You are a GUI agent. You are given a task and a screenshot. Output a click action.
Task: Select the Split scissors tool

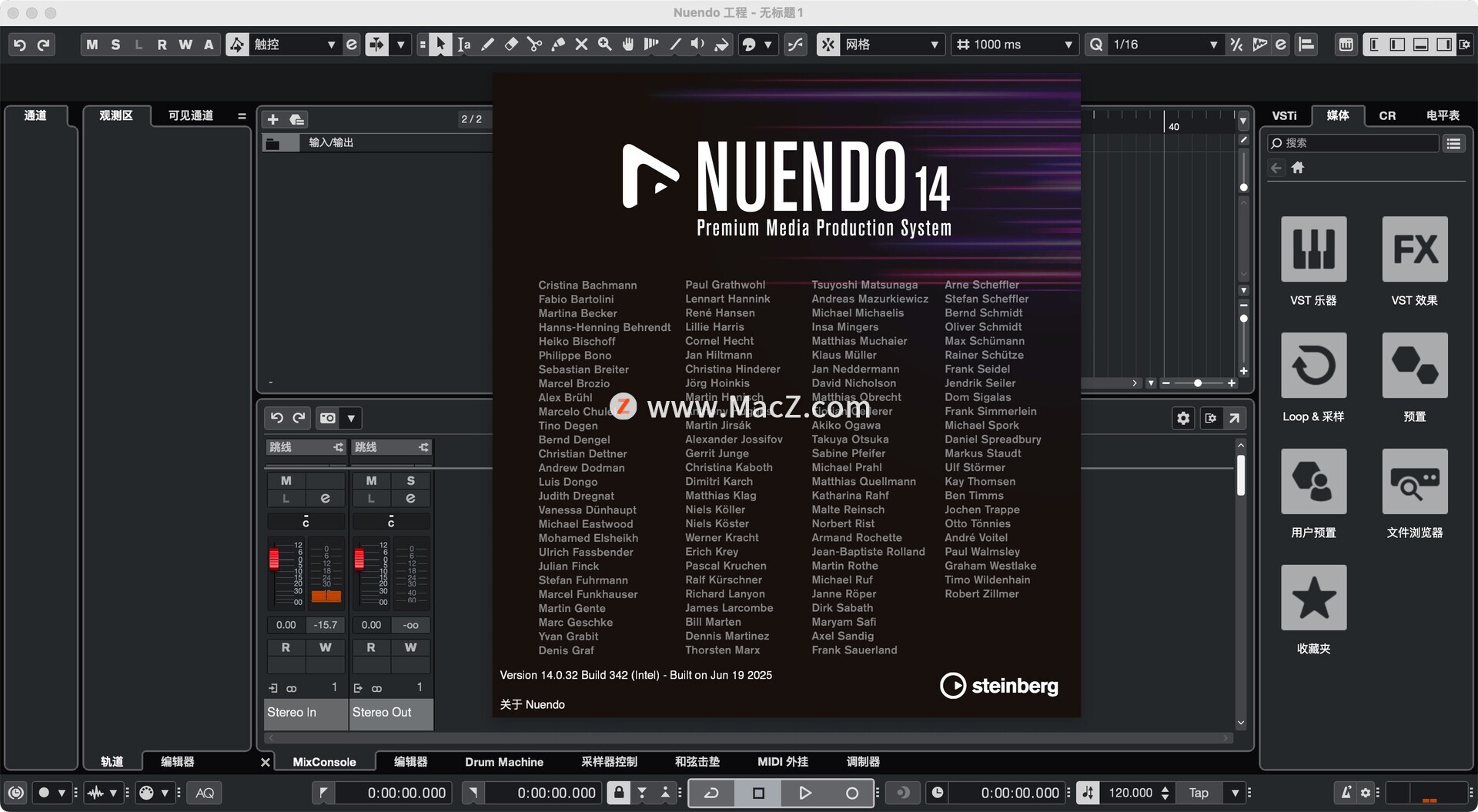[x=534, y=45]
